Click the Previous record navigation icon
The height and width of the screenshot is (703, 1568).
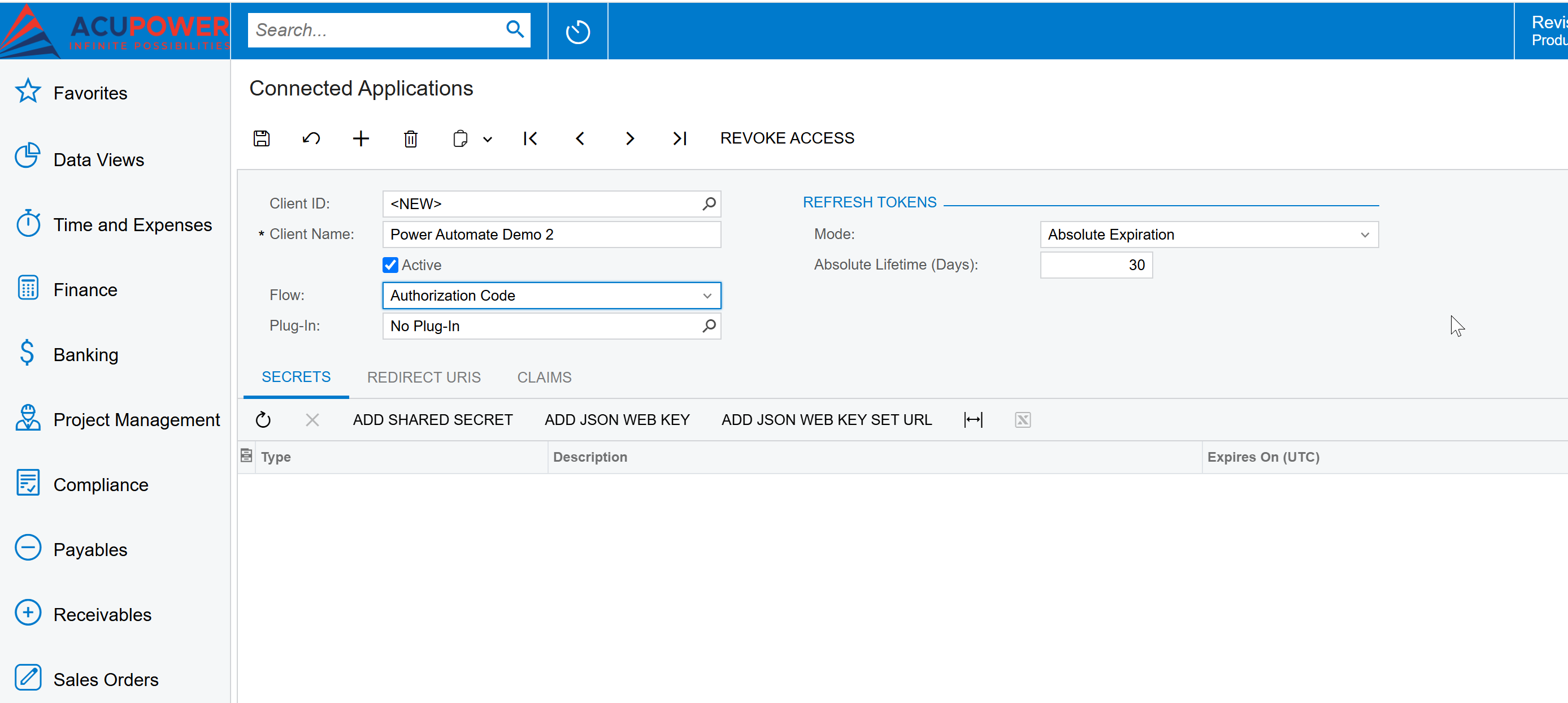click(580, 138)
